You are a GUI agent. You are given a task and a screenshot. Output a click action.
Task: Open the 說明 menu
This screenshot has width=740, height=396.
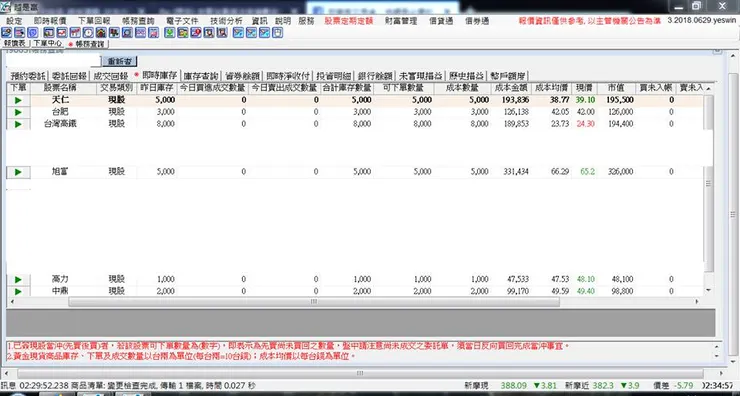[x=283, y=21]
